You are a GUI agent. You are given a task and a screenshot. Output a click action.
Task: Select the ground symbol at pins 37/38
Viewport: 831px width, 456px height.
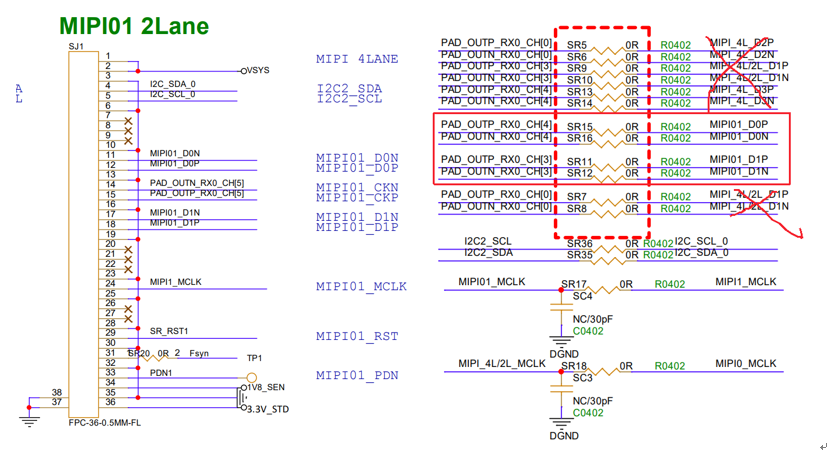(29, 420)
